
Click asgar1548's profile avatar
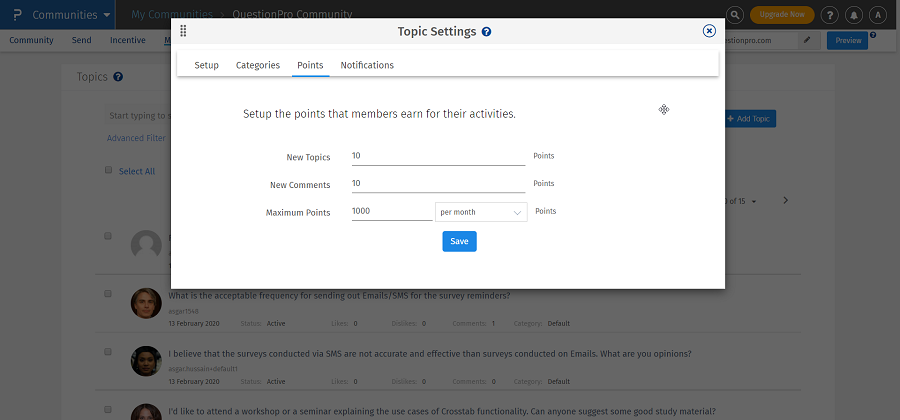[x=146, y=303]
